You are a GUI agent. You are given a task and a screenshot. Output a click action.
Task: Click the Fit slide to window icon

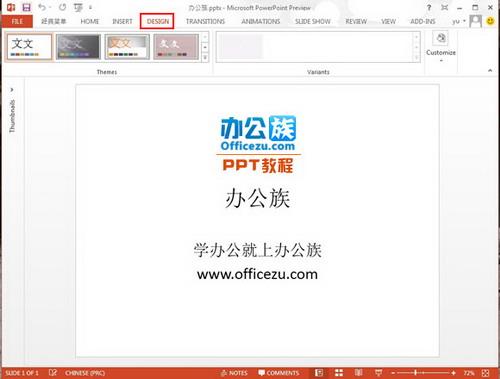486,373
